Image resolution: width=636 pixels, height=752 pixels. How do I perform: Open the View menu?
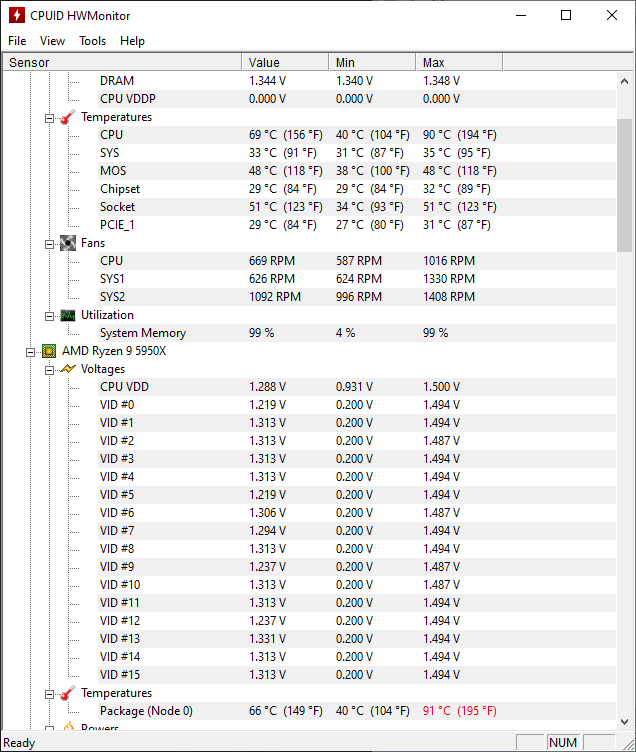tap(52, 41)
